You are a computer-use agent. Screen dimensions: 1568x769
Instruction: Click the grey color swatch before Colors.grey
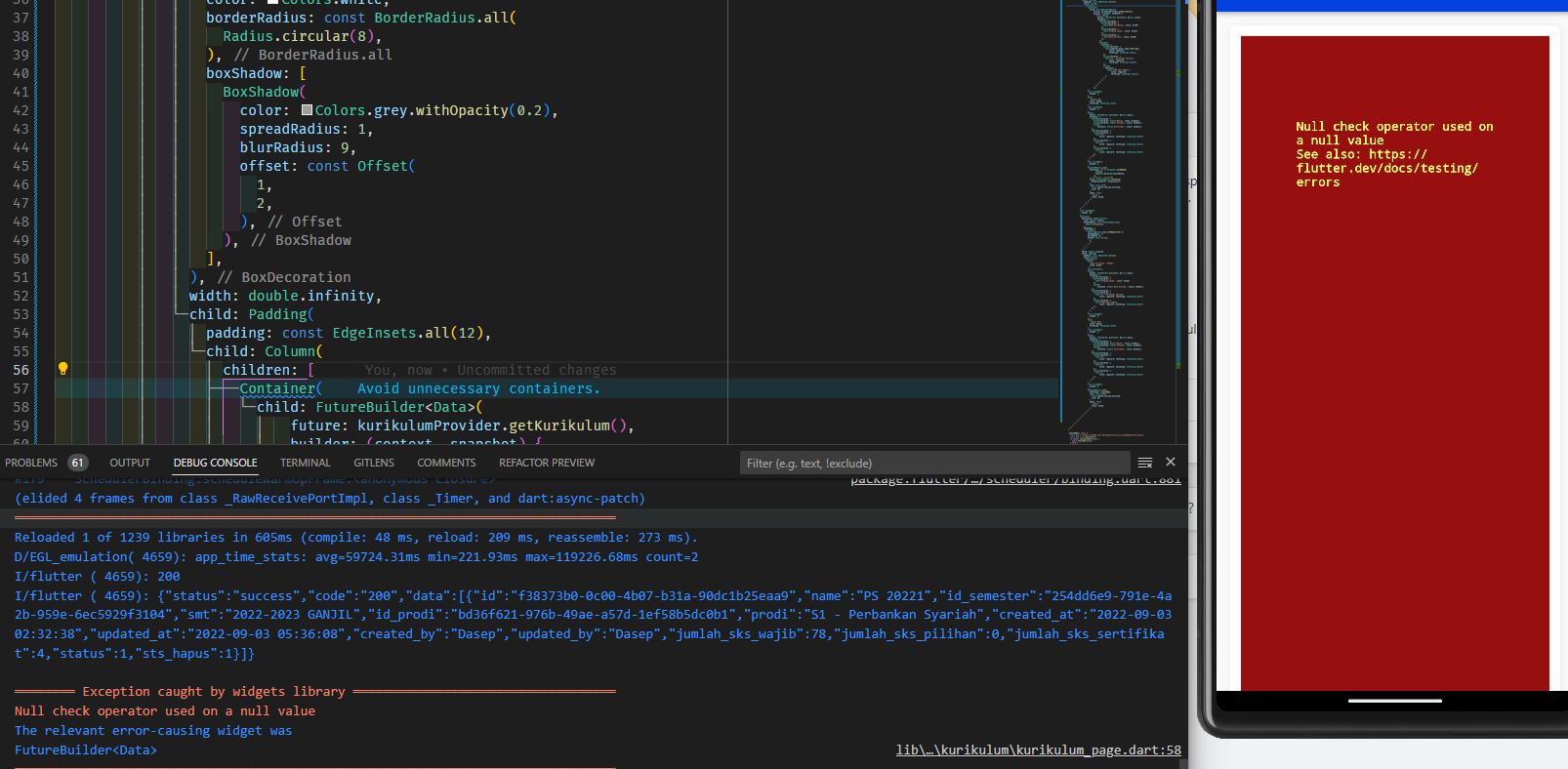pyautogui.click(x=307, y=110)
